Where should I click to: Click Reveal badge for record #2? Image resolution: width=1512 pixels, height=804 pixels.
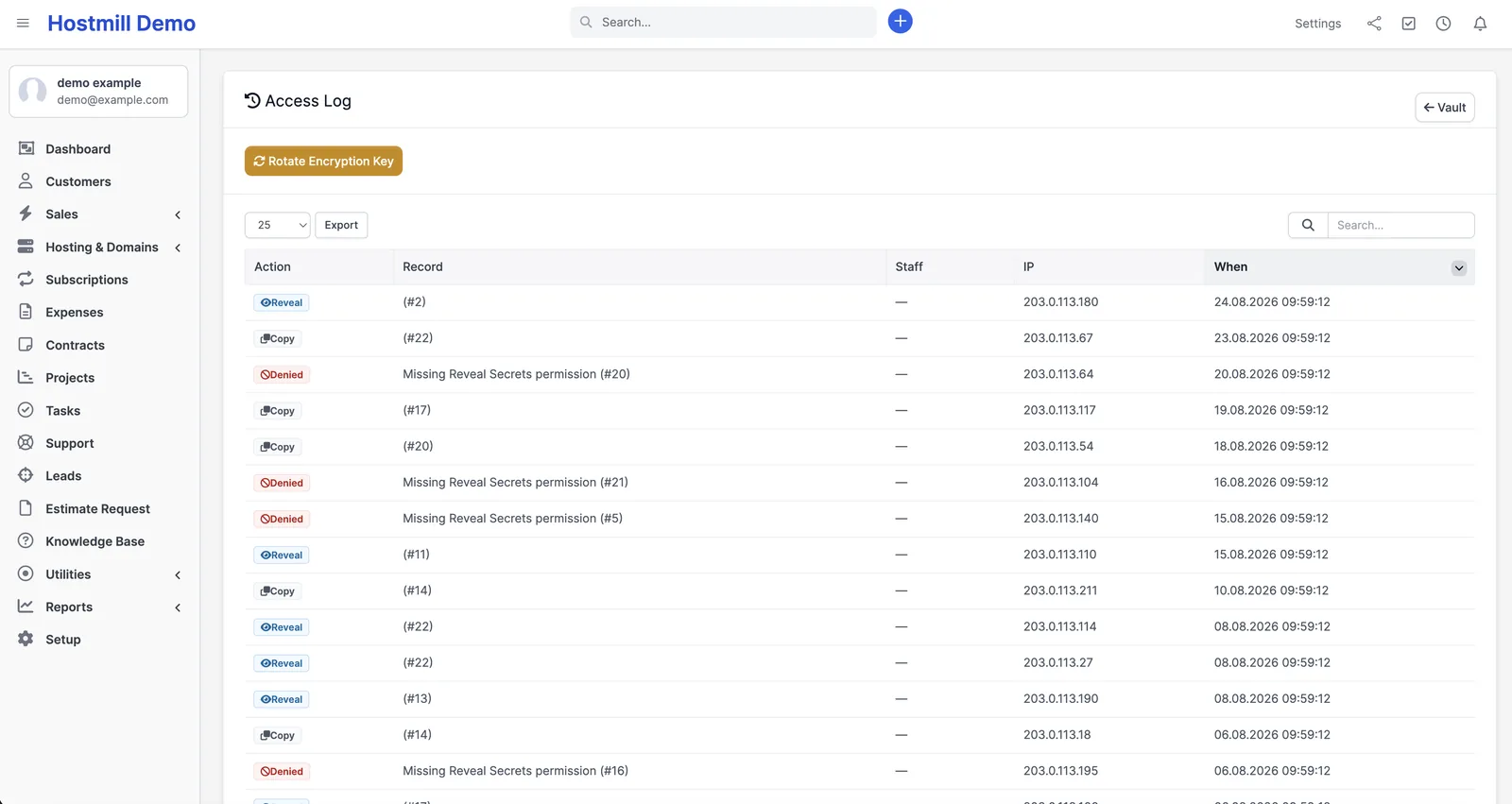tap(282, 302)
